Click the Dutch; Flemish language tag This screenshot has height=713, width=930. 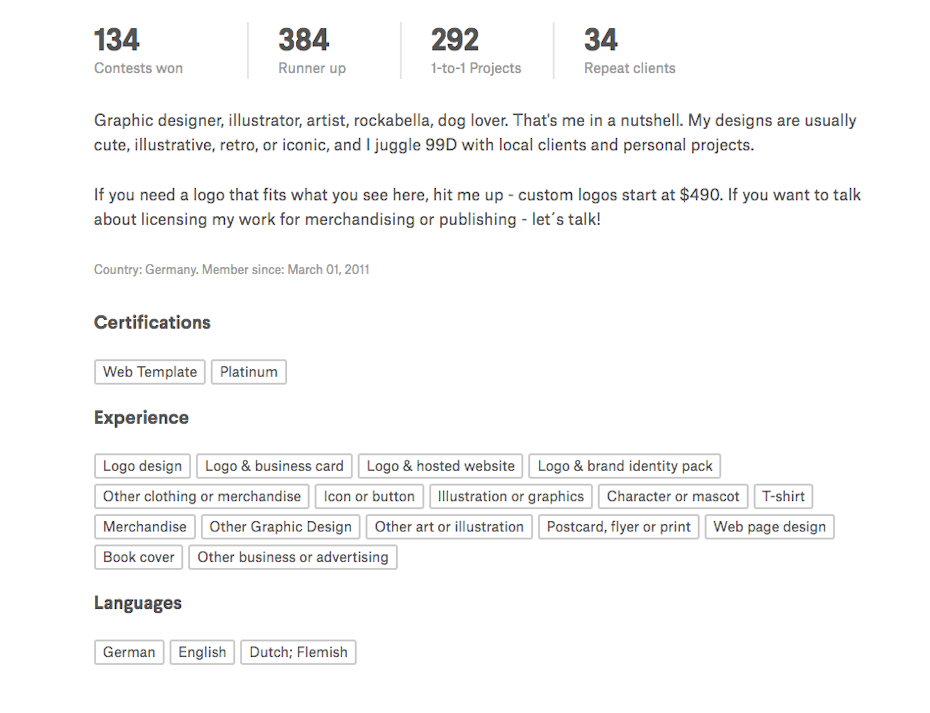coord(298,653)
